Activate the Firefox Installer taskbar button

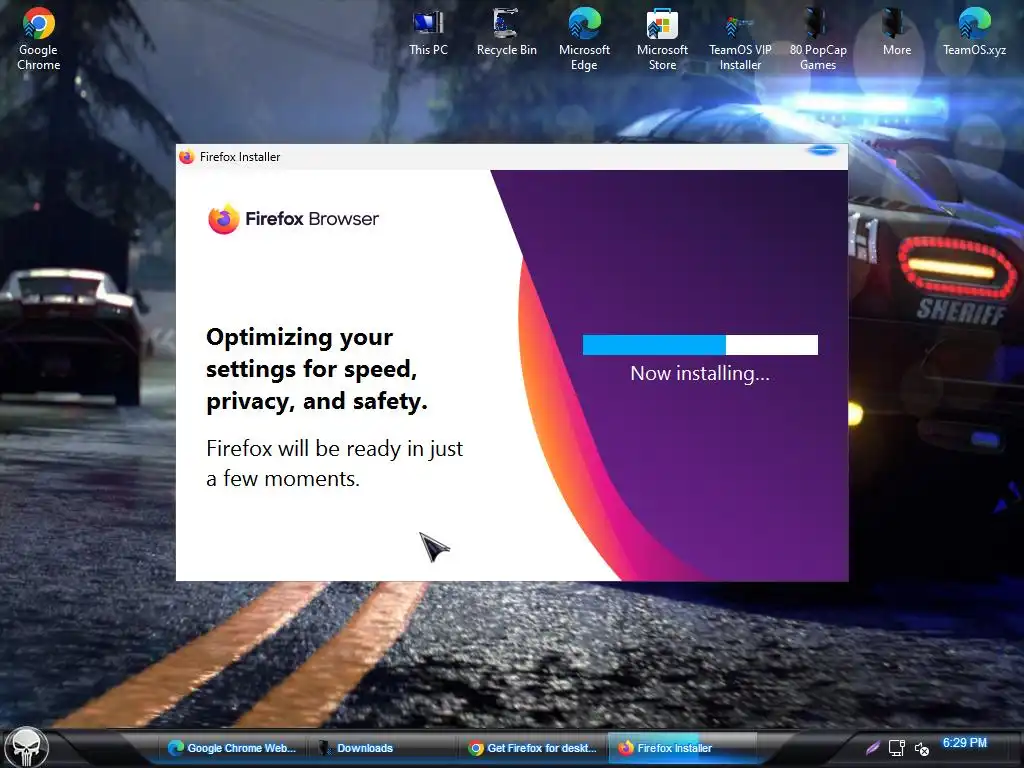point(682,748)
